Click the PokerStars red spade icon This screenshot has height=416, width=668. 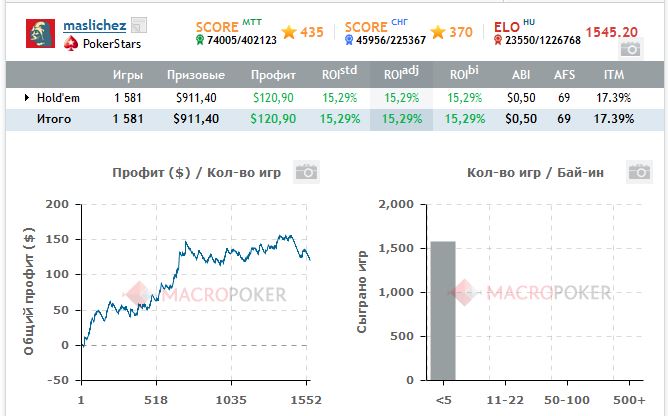tap(70, 44)
